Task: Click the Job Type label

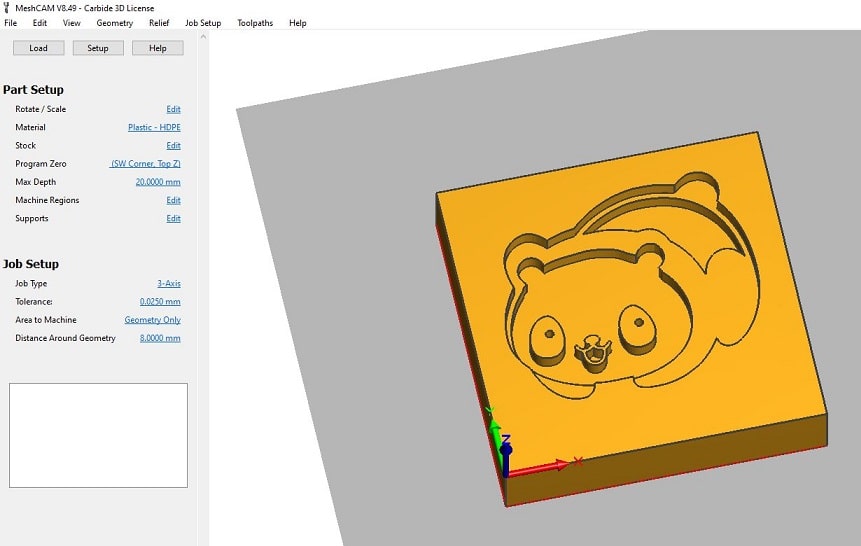Action: (31, 283)
